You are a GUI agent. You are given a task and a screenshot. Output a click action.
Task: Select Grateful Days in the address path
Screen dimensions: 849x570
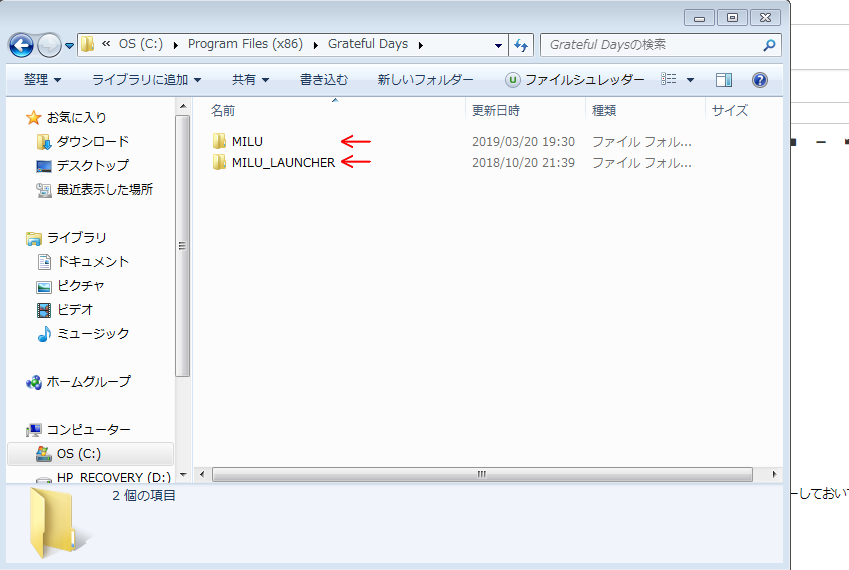click(x=368, y=44)
